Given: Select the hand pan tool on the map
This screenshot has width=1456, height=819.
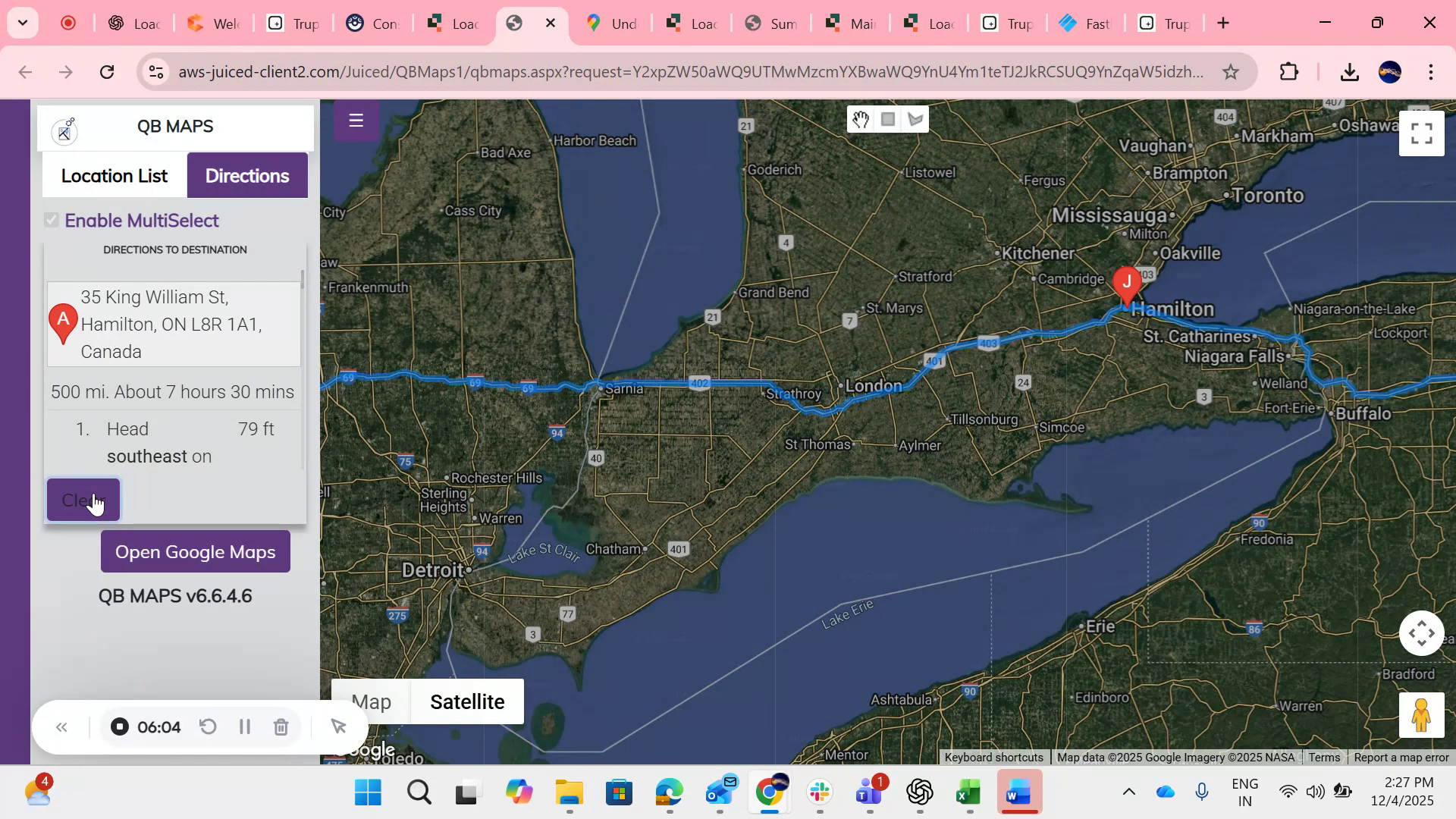Looking at the screenshot, I should 860,119.
